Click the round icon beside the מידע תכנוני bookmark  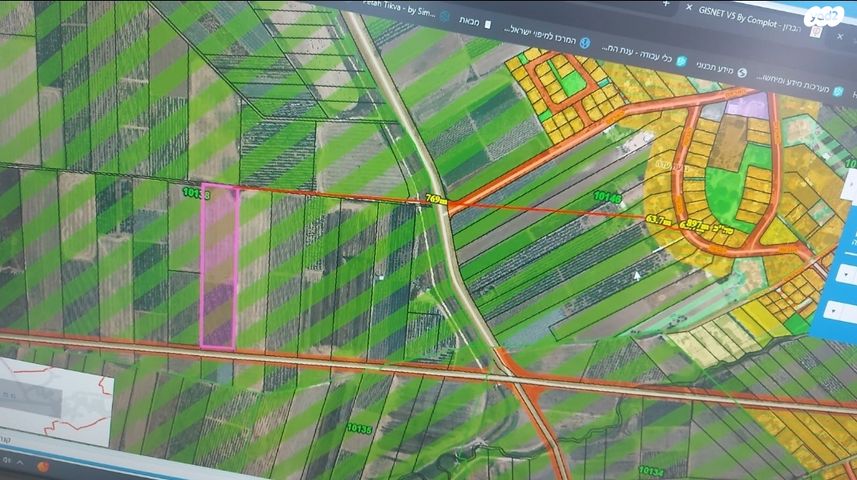click(742, 73)
